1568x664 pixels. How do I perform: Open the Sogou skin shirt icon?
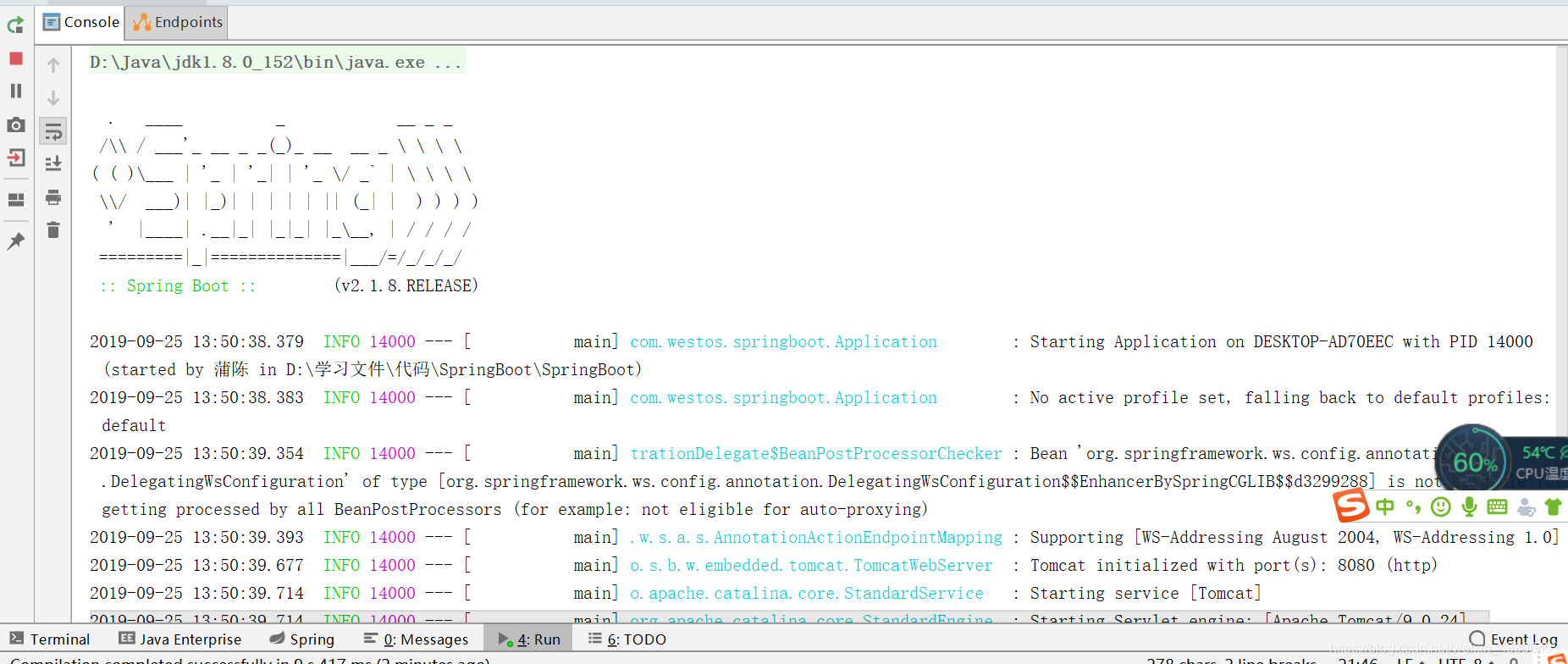1553,507
